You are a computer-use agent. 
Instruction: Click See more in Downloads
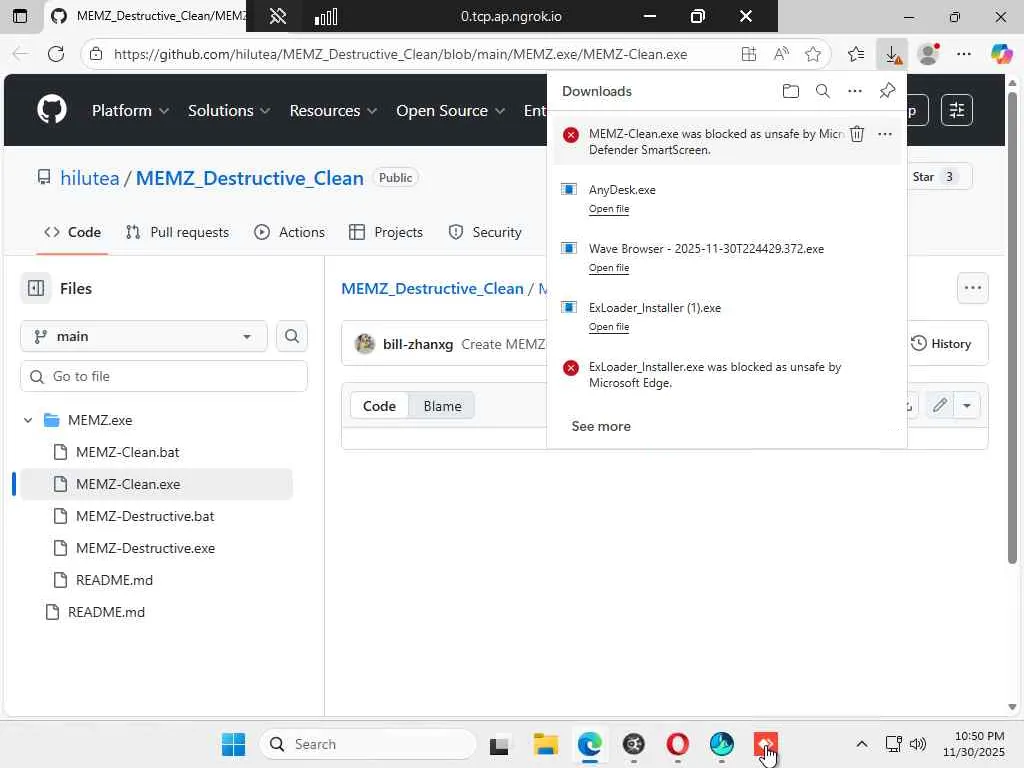(601, 426)
